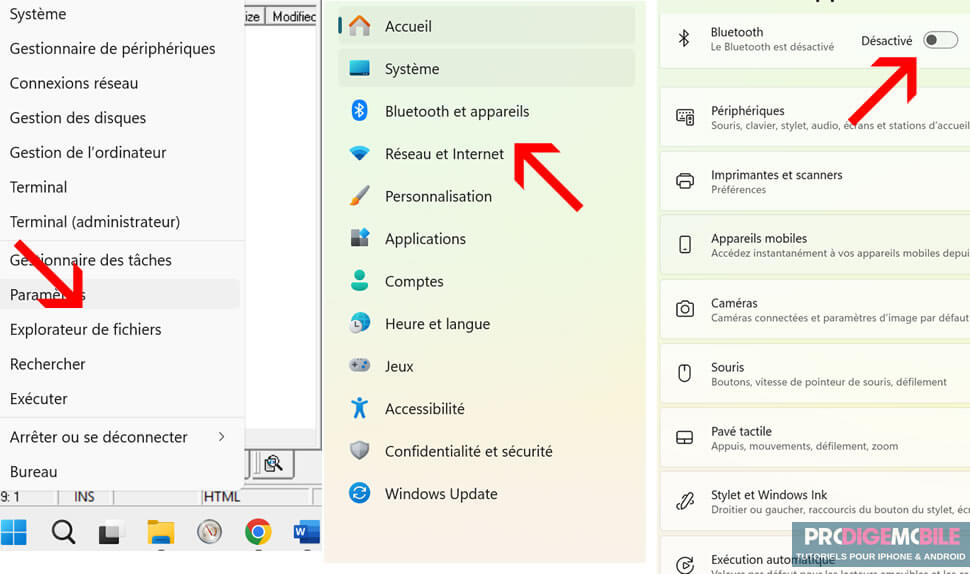Screen dimensions: 970x574
Task: Select Exécuter in the context menu
Action: [x=38, y=399]
